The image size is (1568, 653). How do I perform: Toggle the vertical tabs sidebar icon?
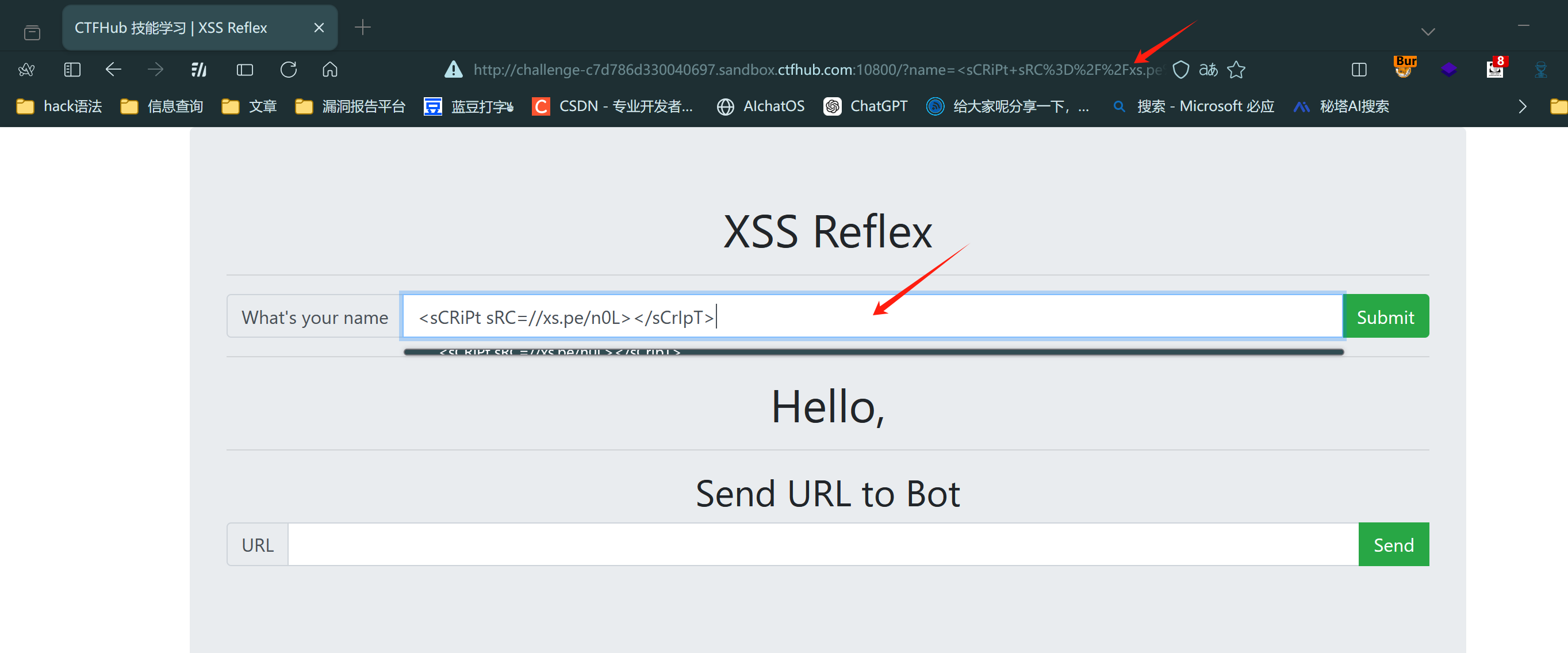tap(72, 70)
